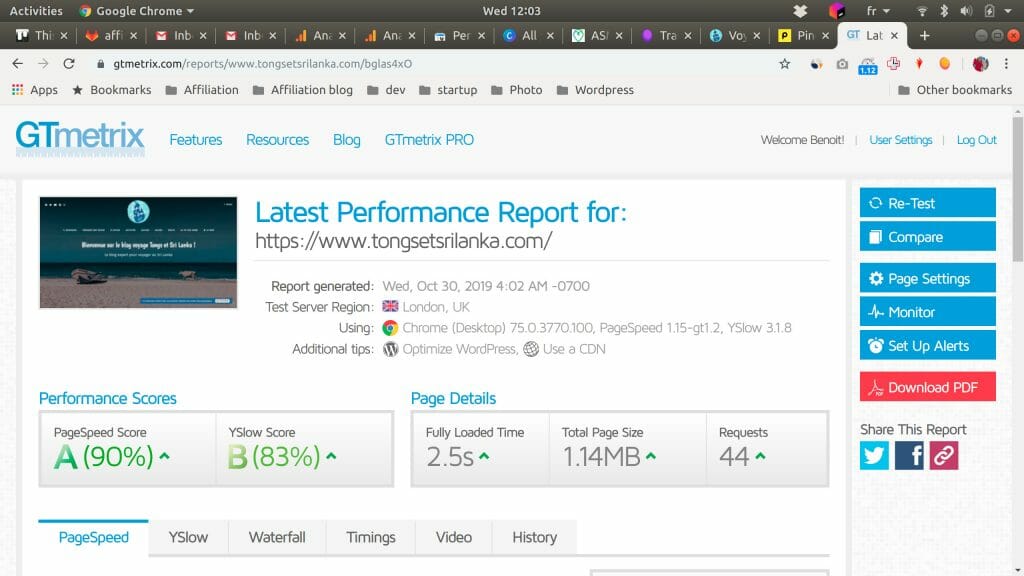Open Chrome profile avatar

(980, 64)
